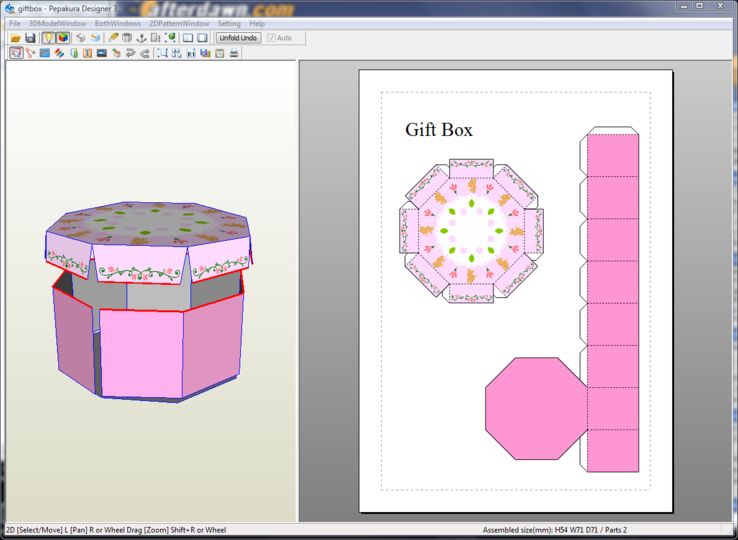Image resolution: width=738 pixels, height=540 pixels.
Task: Click the front pink face of the 3D box base
Action: click(141, 353)
